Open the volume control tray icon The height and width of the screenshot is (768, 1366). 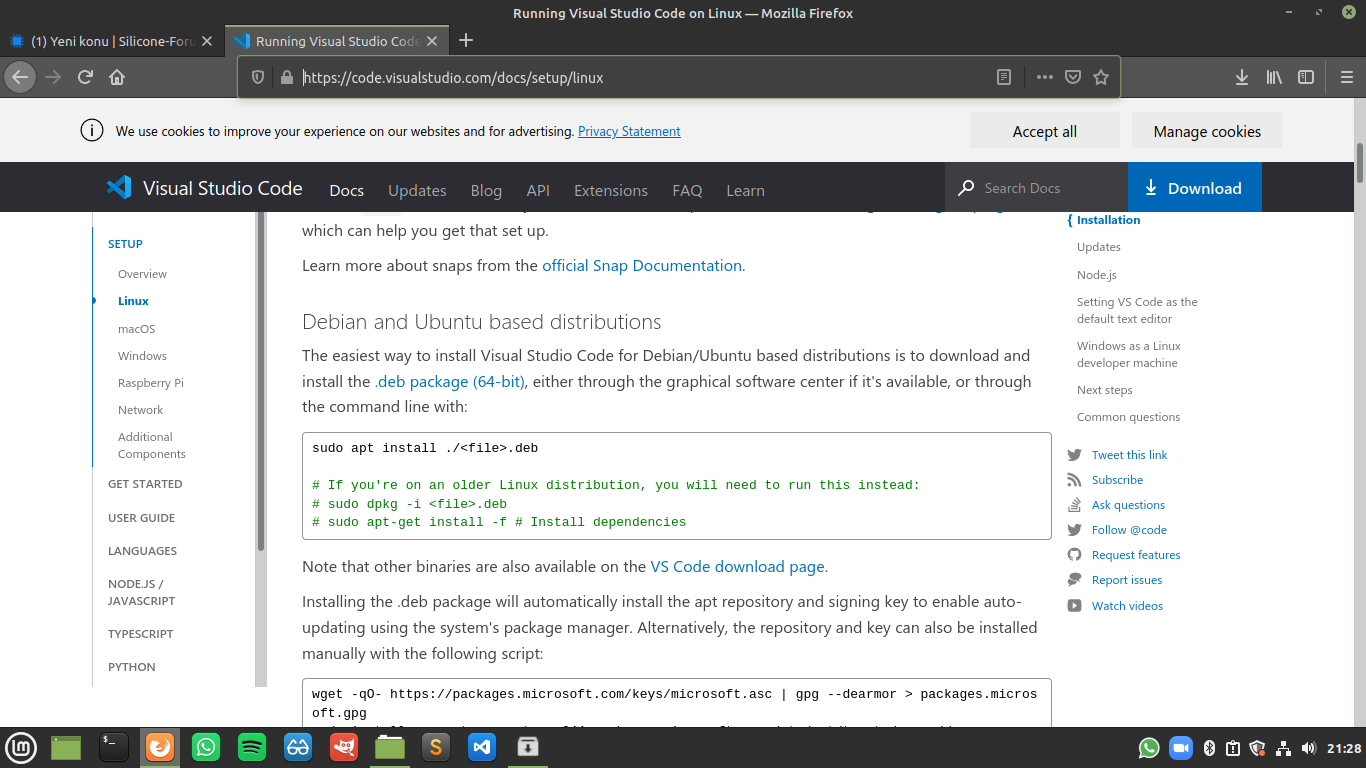pyautogui.click(x=1308, y=748)
